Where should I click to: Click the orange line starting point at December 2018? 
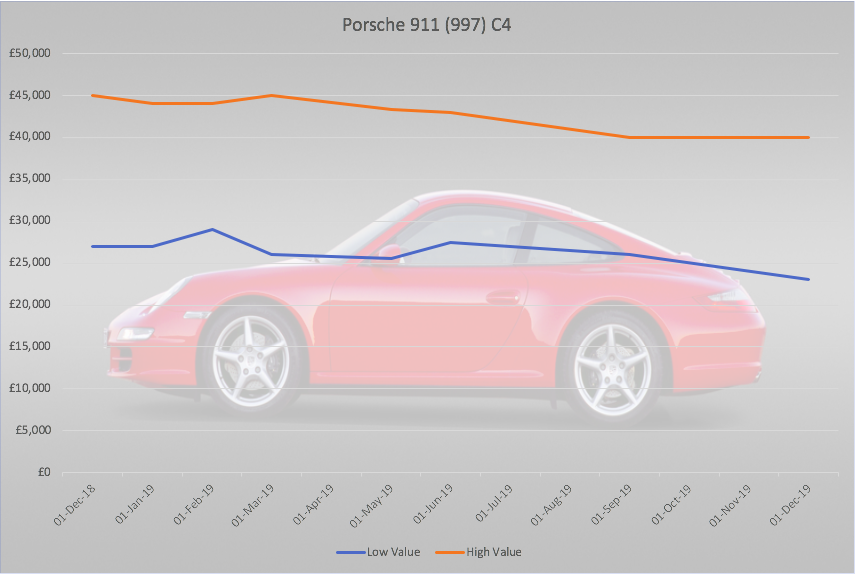click(93, 95)
